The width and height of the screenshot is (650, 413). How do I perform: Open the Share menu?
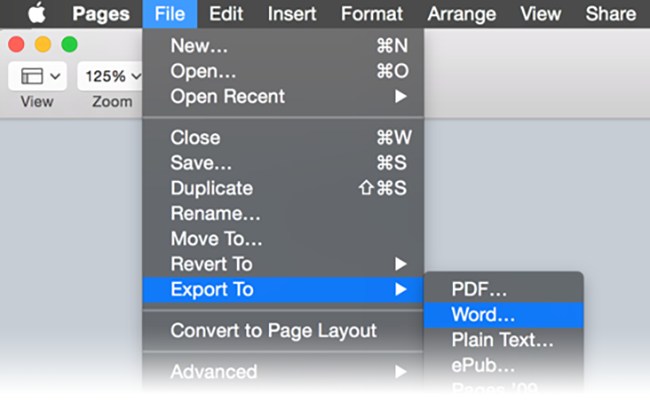tap(611, 14)
